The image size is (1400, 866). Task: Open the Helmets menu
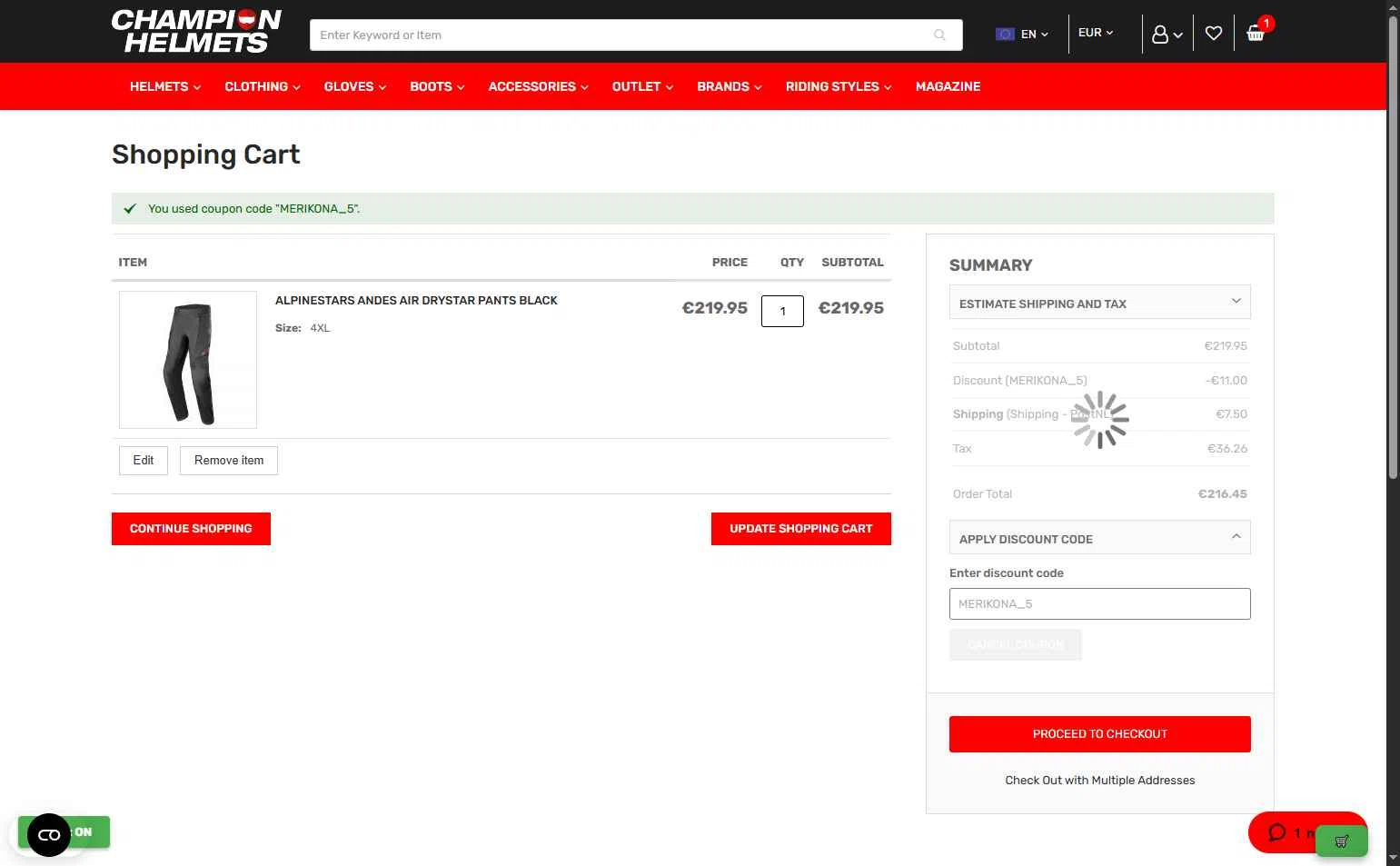click(165, 86)
